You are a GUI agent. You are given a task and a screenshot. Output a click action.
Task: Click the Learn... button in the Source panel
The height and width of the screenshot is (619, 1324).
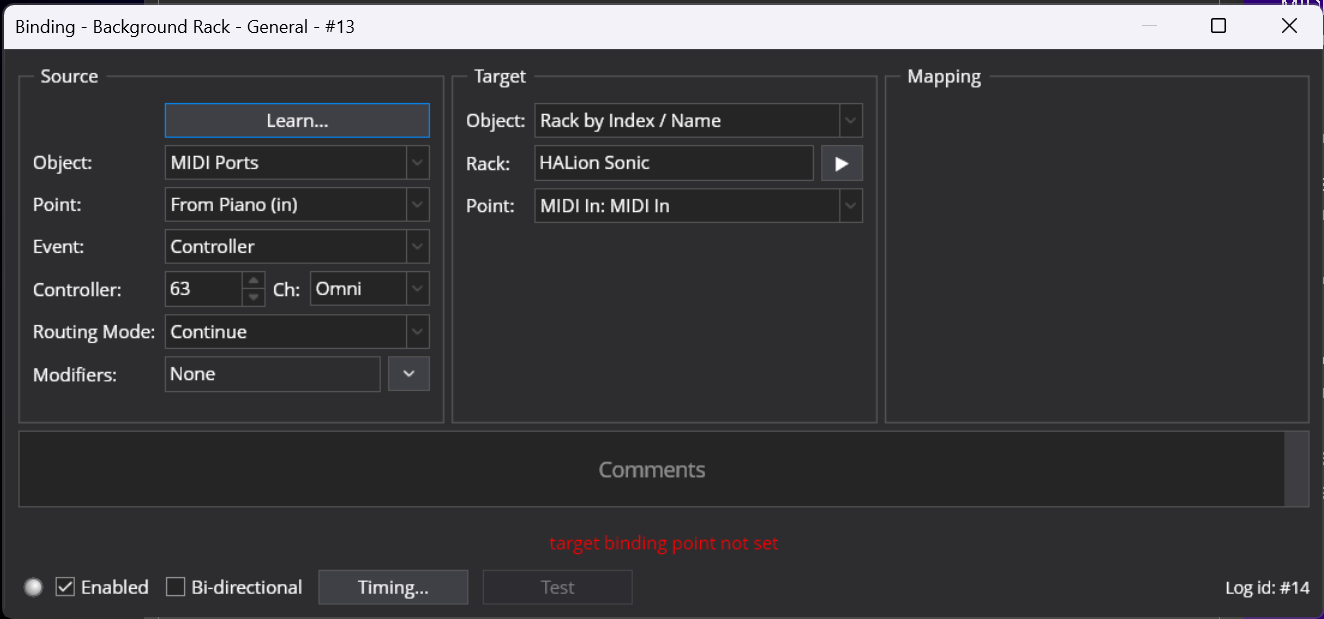click(297, 121)
